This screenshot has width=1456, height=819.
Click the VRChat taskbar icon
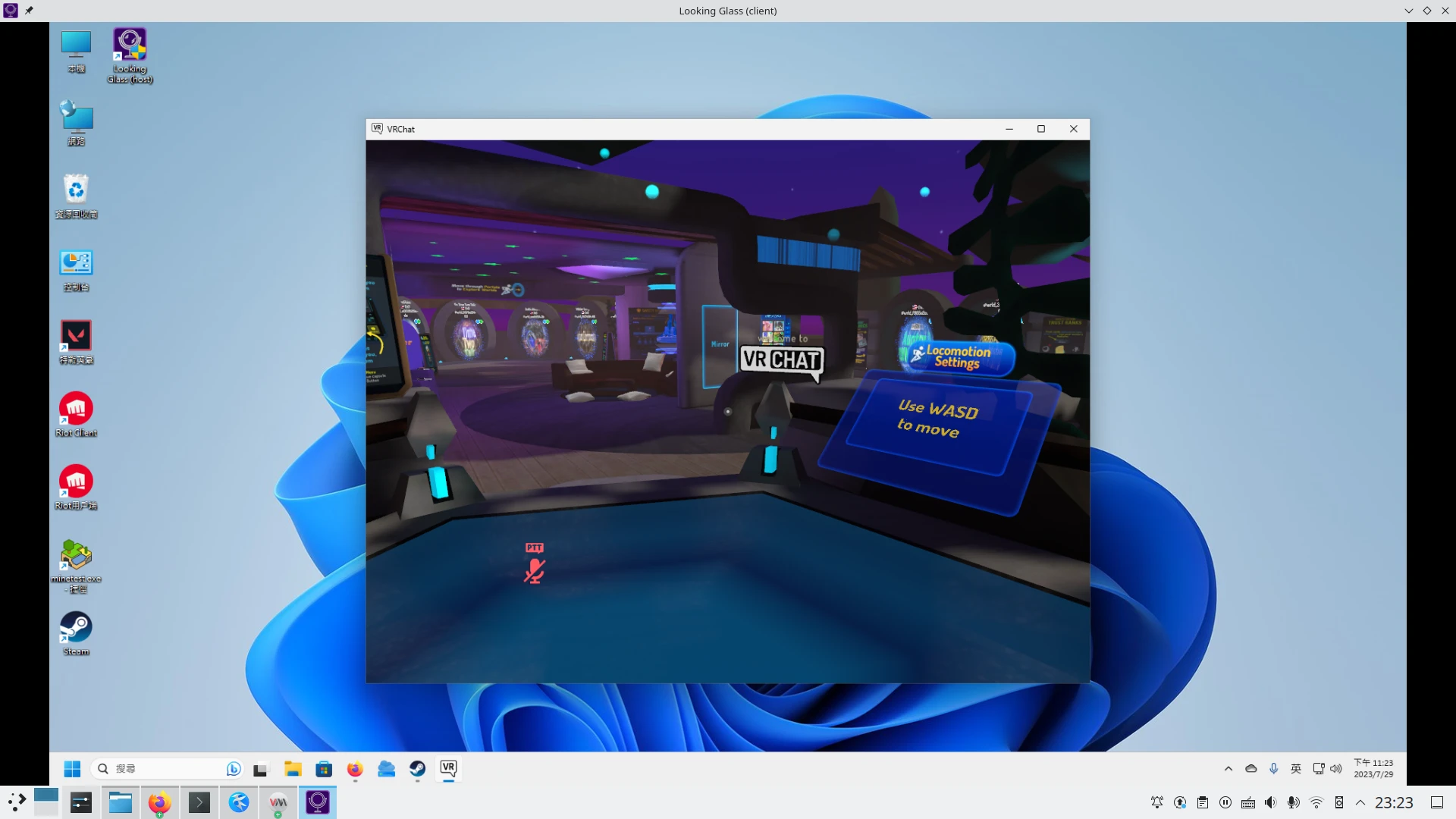(448, 768)
